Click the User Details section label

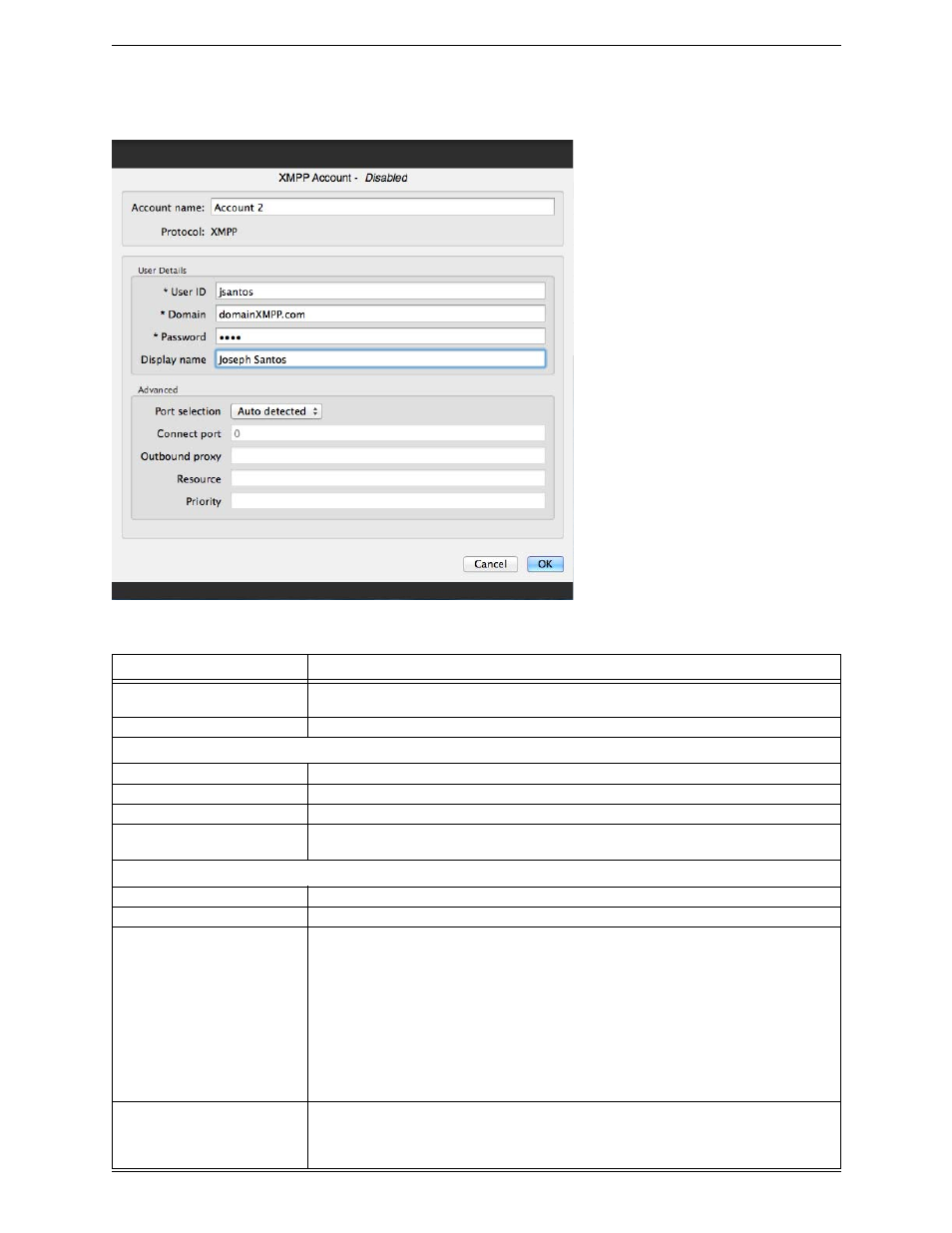162,271
